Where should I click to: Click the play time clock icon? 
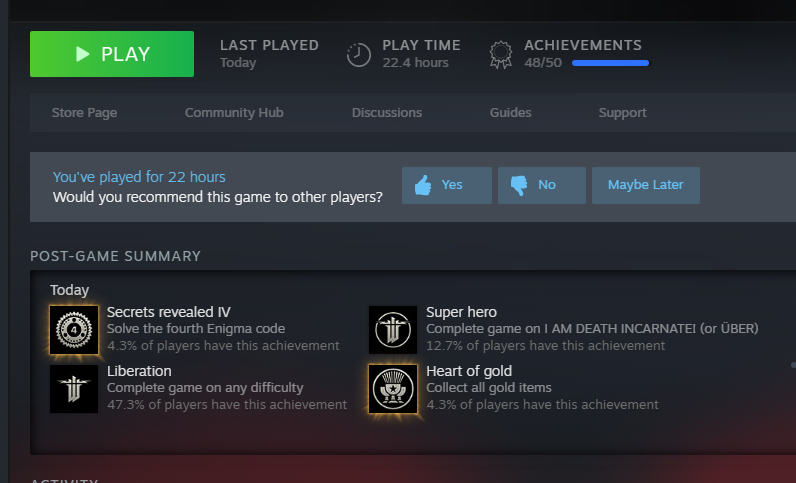pyautogui.click(x=358, y=54)
